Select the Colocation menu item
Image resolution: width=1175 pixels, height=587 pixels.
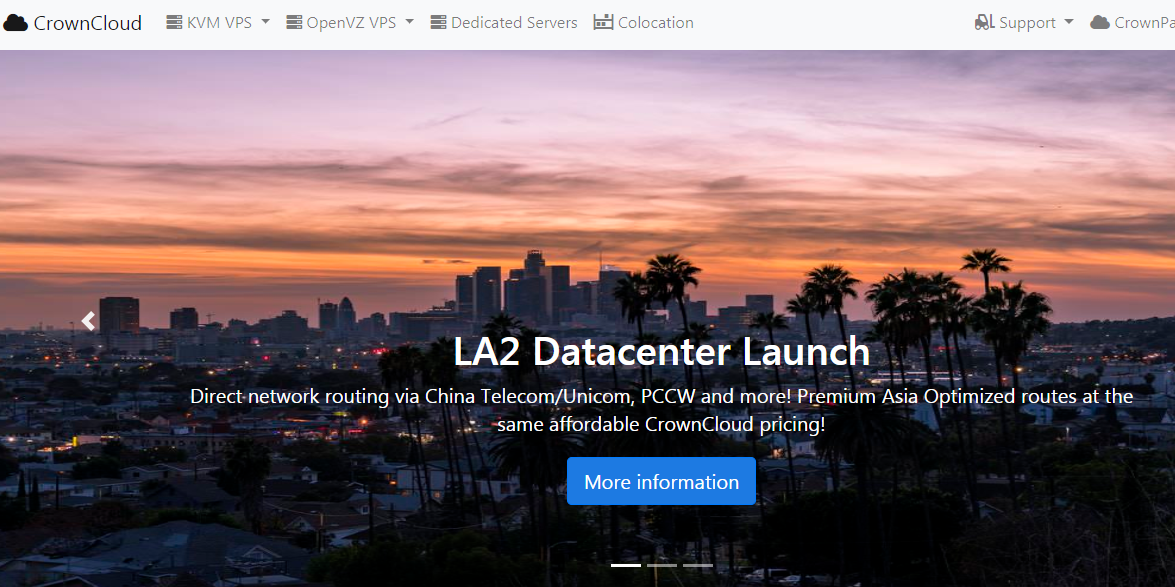(x=655, y=22)
